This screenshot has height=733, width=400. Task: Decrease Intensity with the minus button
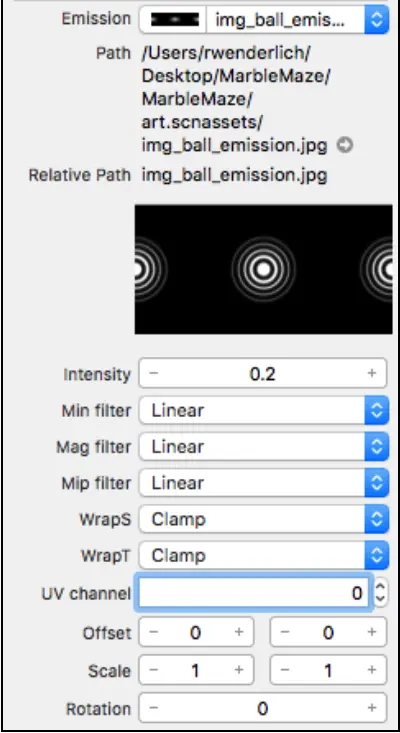coord(154,374)
